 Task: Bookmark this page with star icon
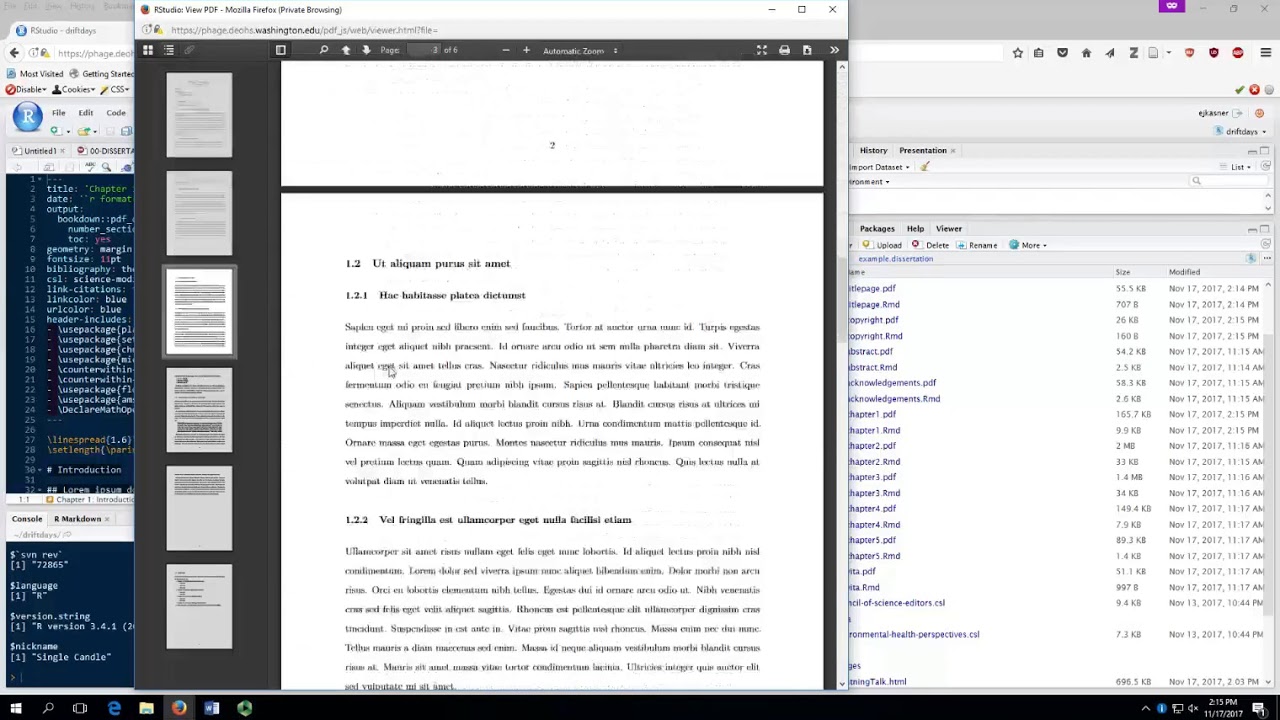pyautogui.click(x=1017, y=53)
